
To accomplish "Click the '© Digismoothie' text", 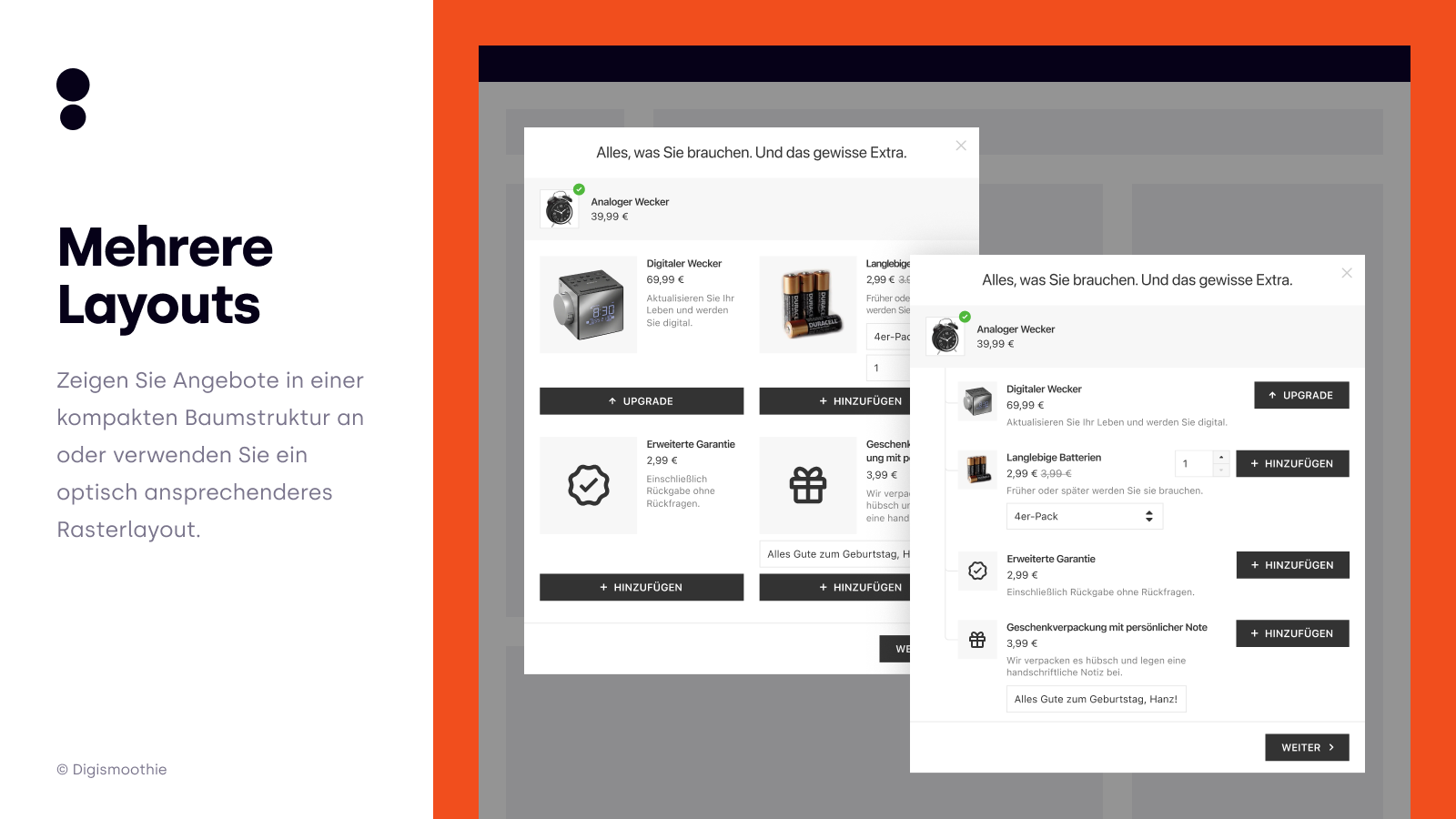I will [112, 770].
